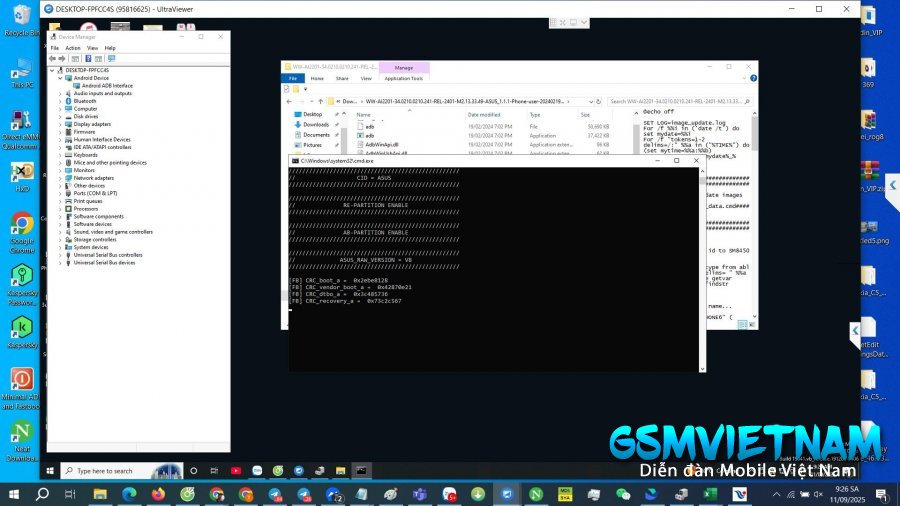Viewport: 900px width, 506px height.
Task: Click Microsoft Teams icon in host taskbar
Action: pyautogui.click(x=420, y=494)
